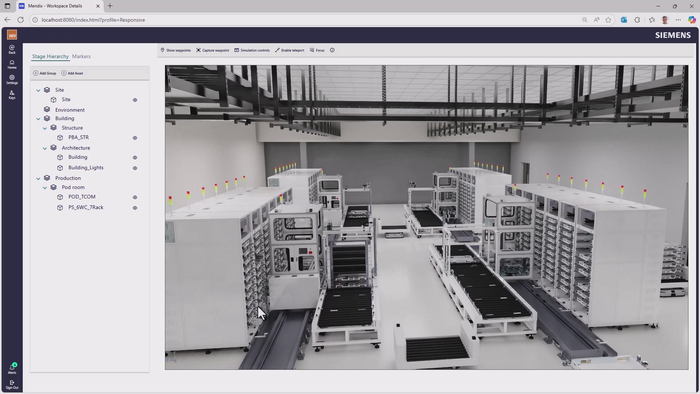This screenshot has height=394, width=700.
Task: Switch to the Stage Hierarchy tab
Action: click(50, 56)
